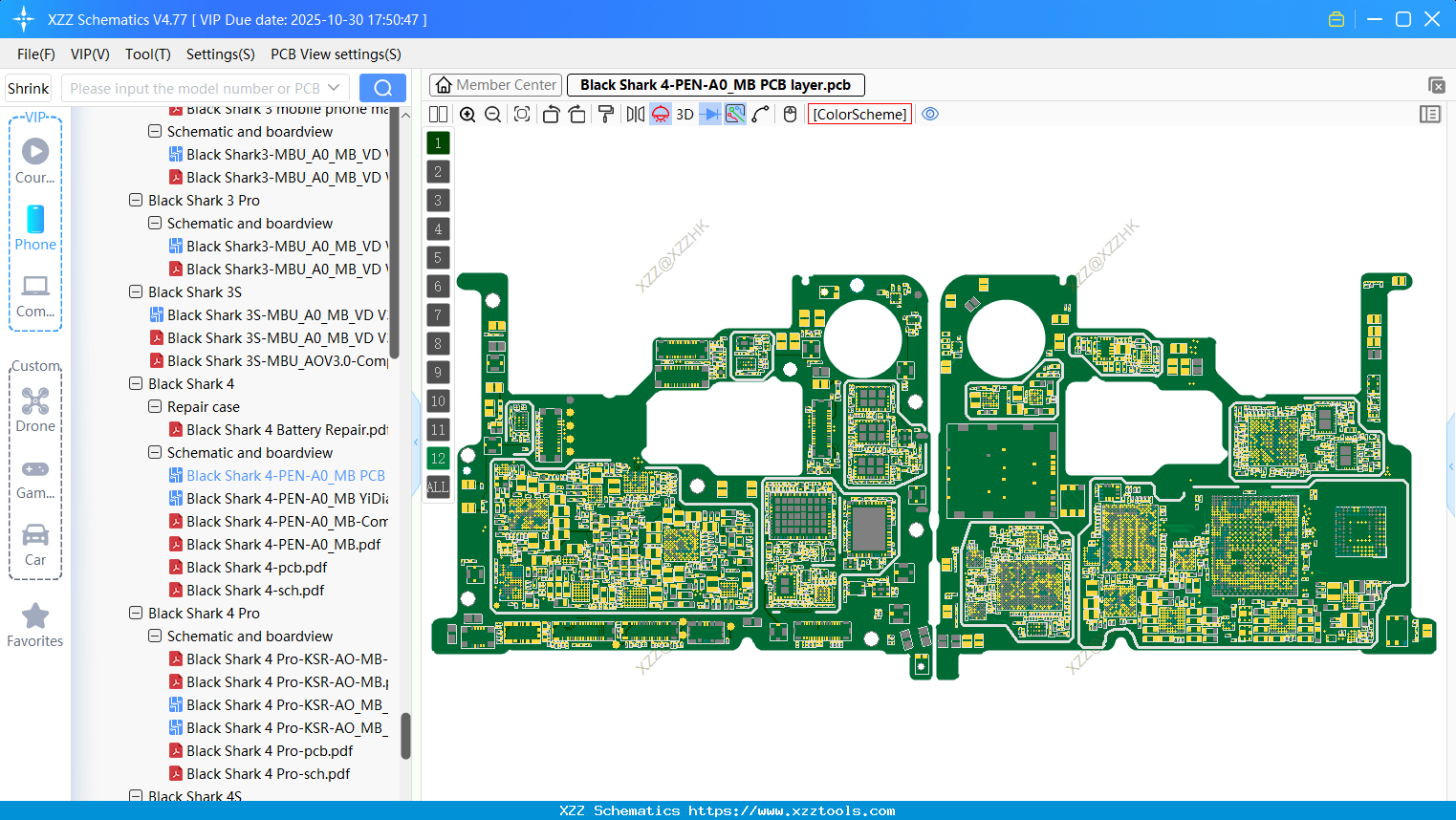Open the ColorScheme editor
This screenshot has height=820, width=1456.
coord(858,114)
